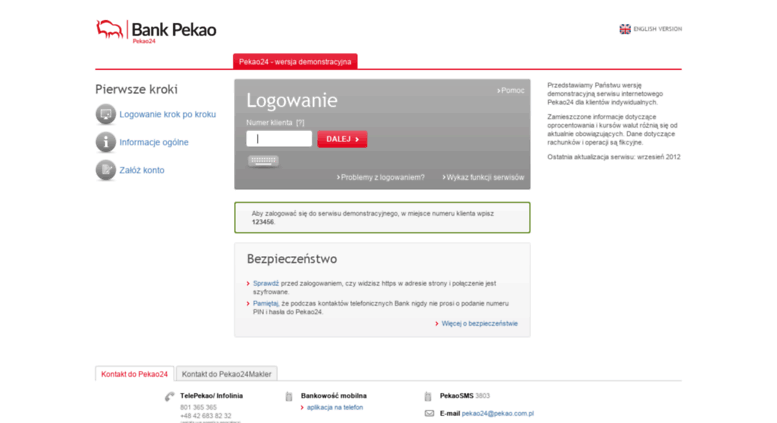Open Wykaz funkcji serwisów link

pos(483,177)
